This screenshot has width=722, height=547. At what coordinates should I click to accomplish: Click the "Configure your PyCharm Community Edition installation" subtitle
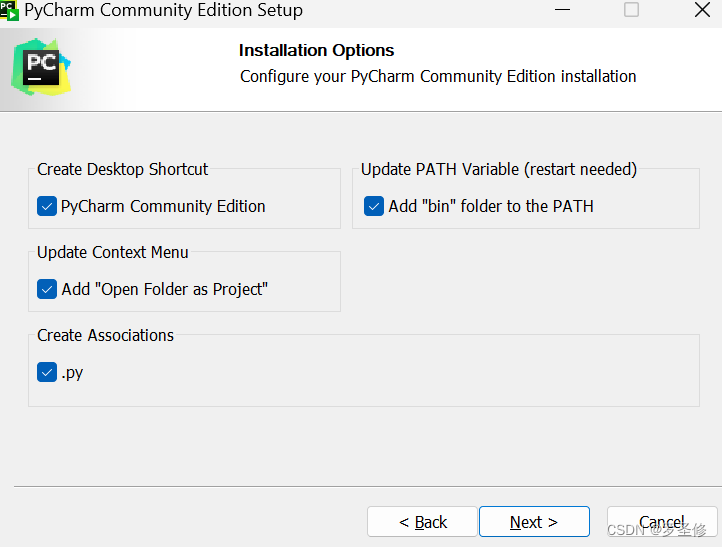tap(438, 76)
